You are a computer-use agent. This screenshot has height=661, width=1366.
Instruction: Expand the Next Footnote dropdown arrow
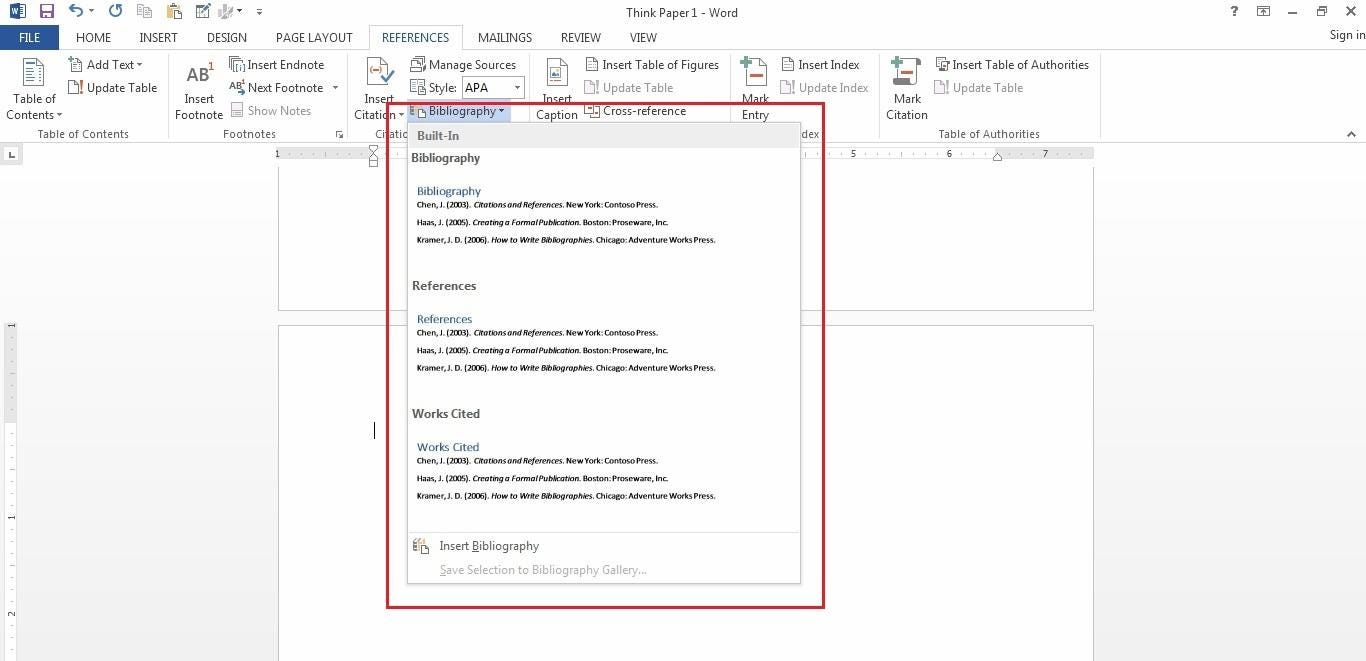pos(335,88)
